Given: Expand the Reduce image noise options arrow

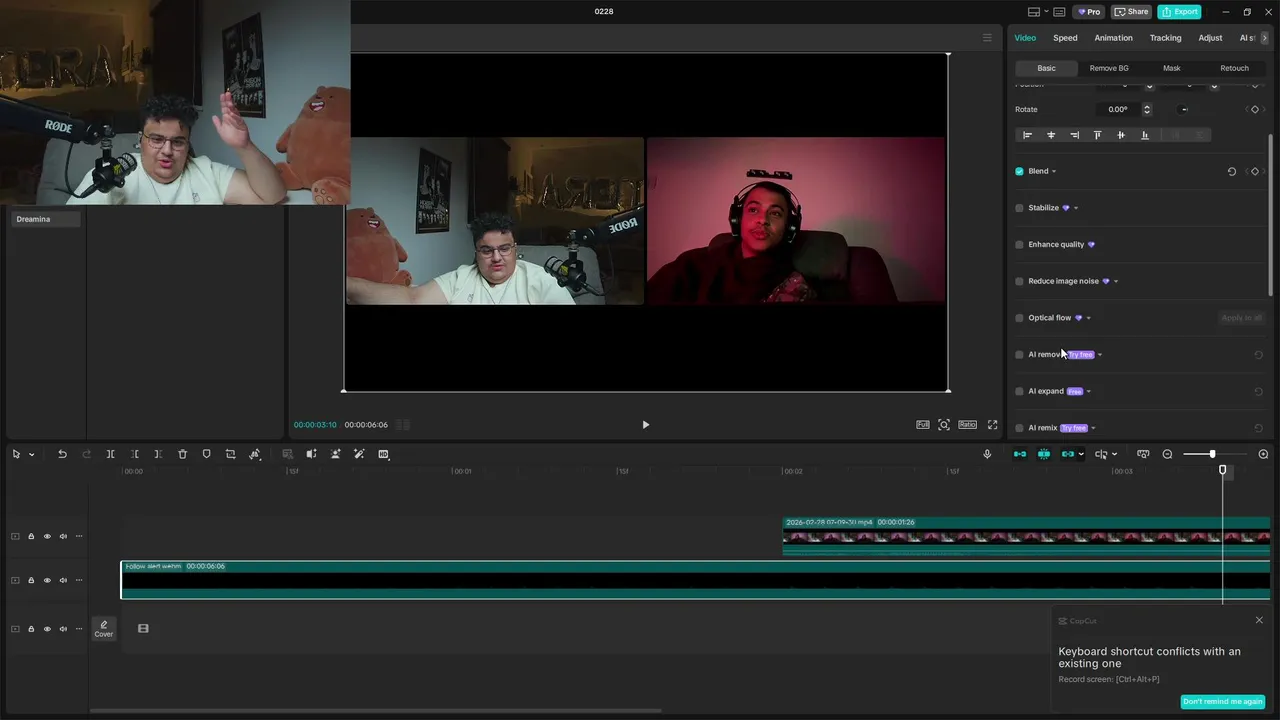Looking at the screenshot, I should point(1116,282).
